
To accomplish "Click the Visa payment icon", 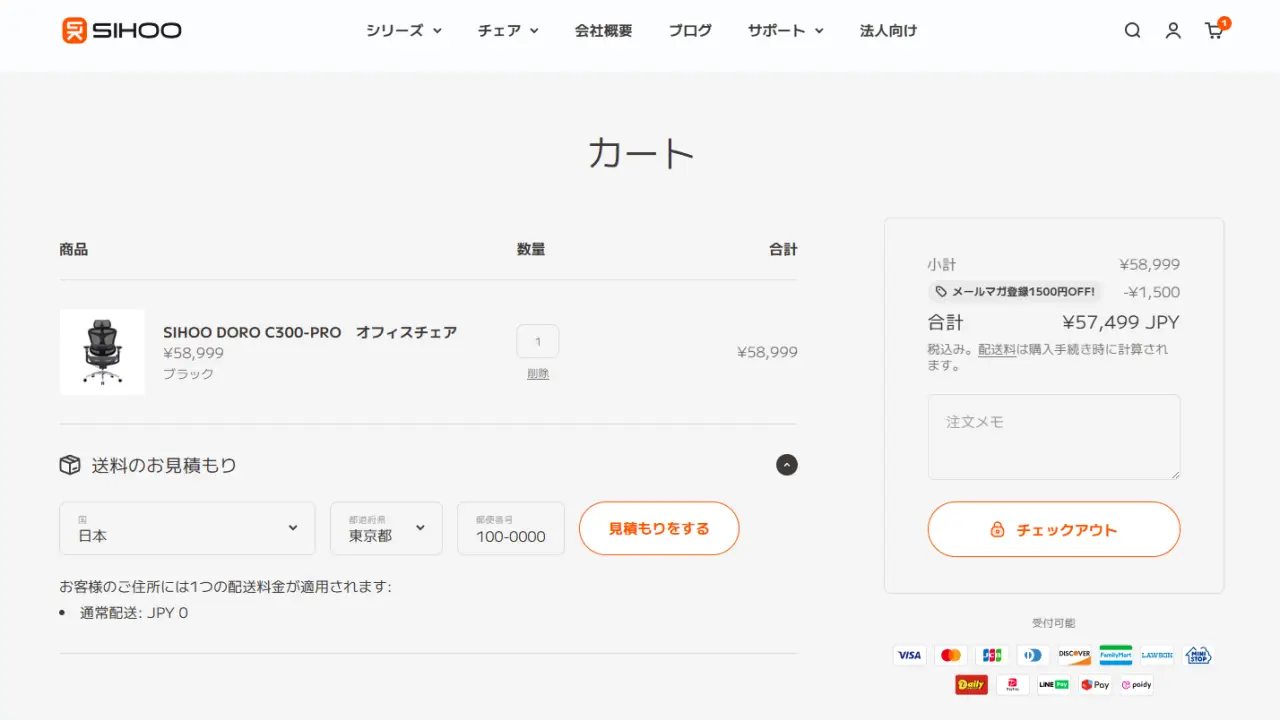I will tap(909, 655).
